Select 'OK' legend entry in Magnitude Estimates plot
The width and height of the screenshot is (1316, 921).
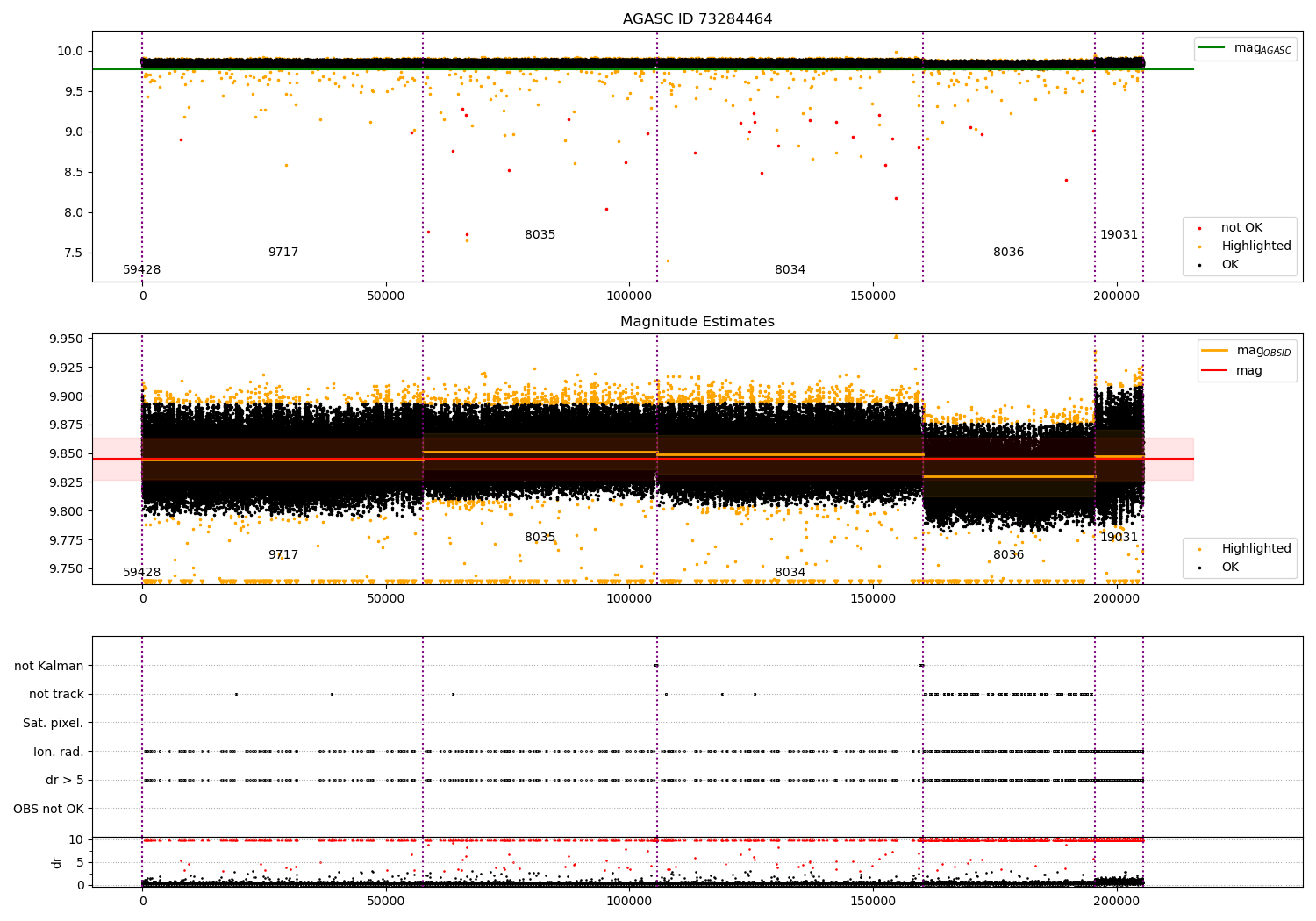click(1230, 568)
